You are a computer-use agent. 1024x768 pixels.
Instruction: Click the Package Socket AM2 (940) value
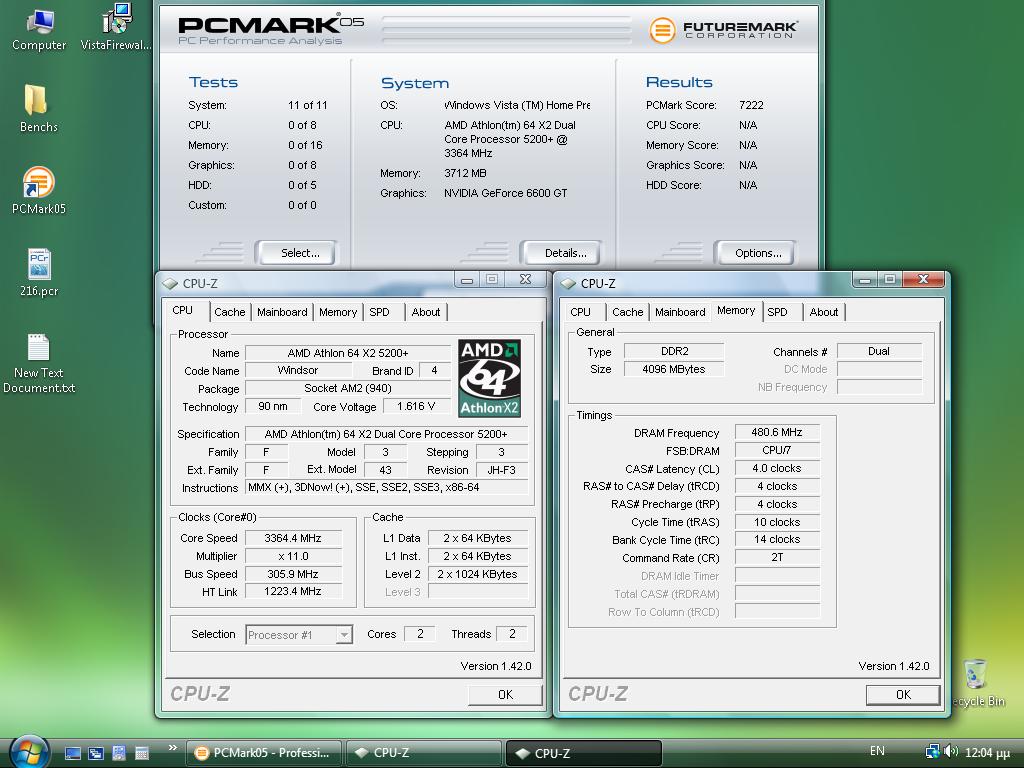(x=347, y=388)
